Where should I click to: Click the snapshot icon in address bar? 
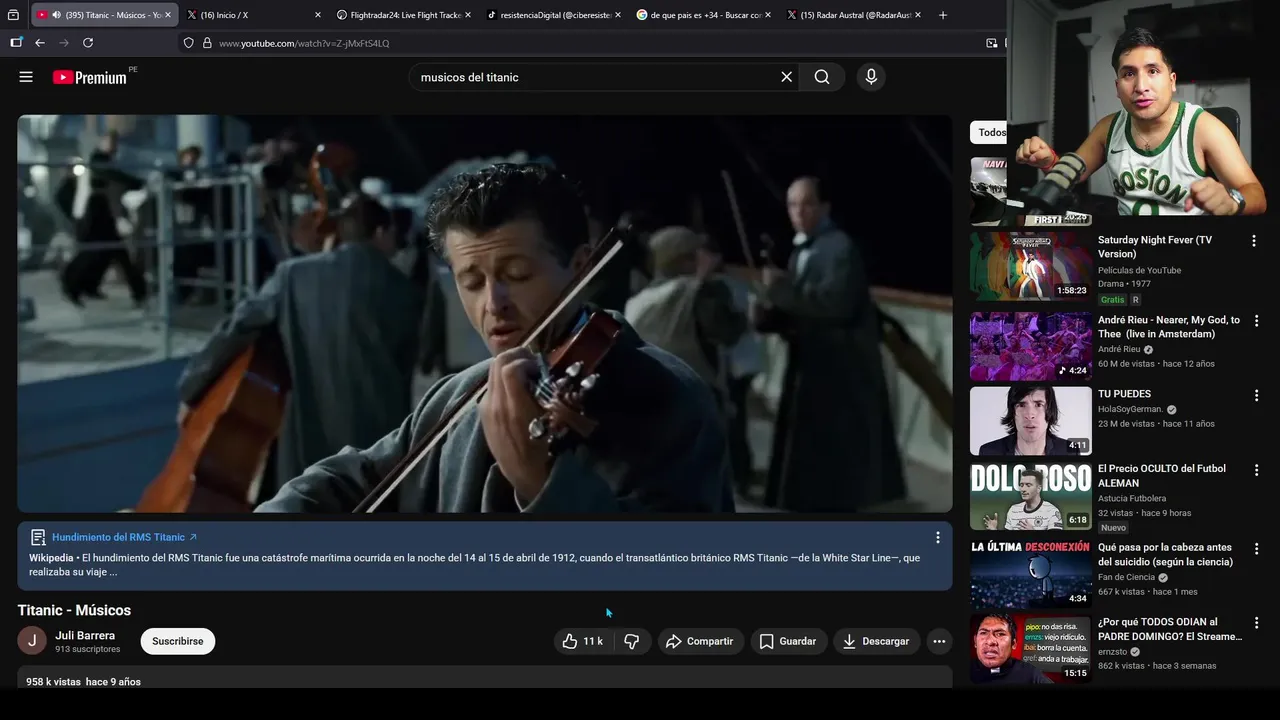[x=991, y=43]
